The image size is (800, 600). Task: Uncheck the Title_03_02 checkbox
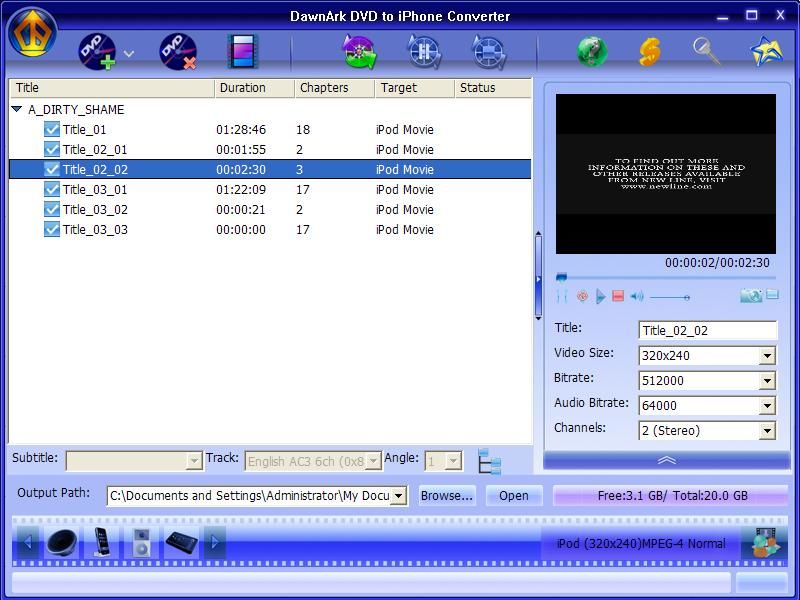coord(52,209)
